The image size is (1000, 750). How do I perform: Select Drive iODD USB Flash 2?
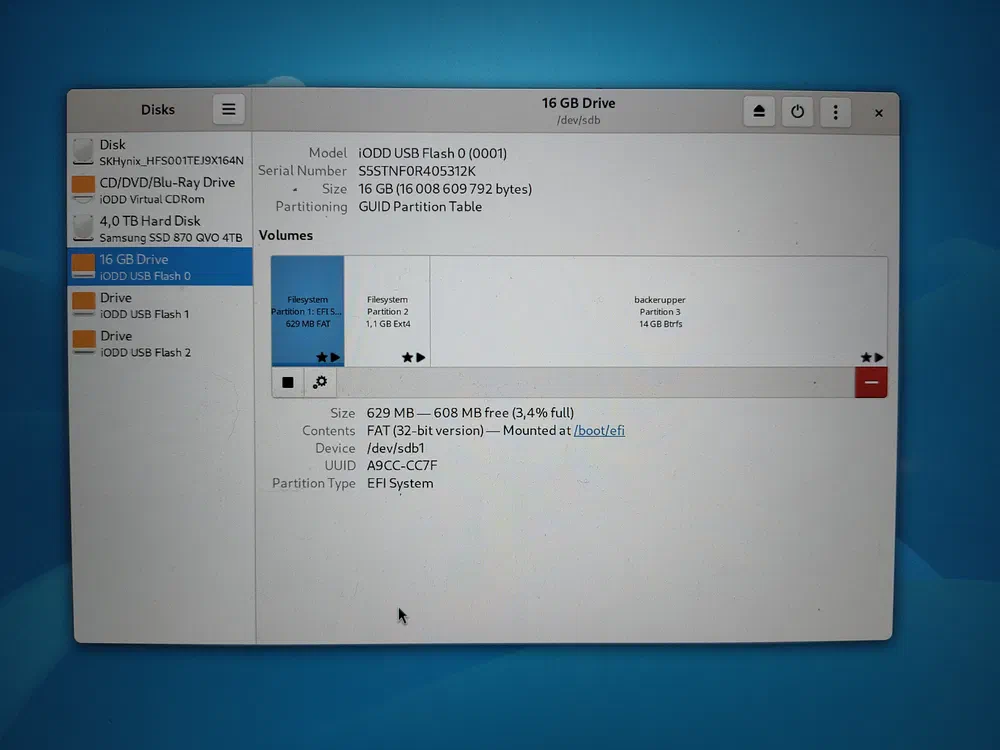click(160, 343)
